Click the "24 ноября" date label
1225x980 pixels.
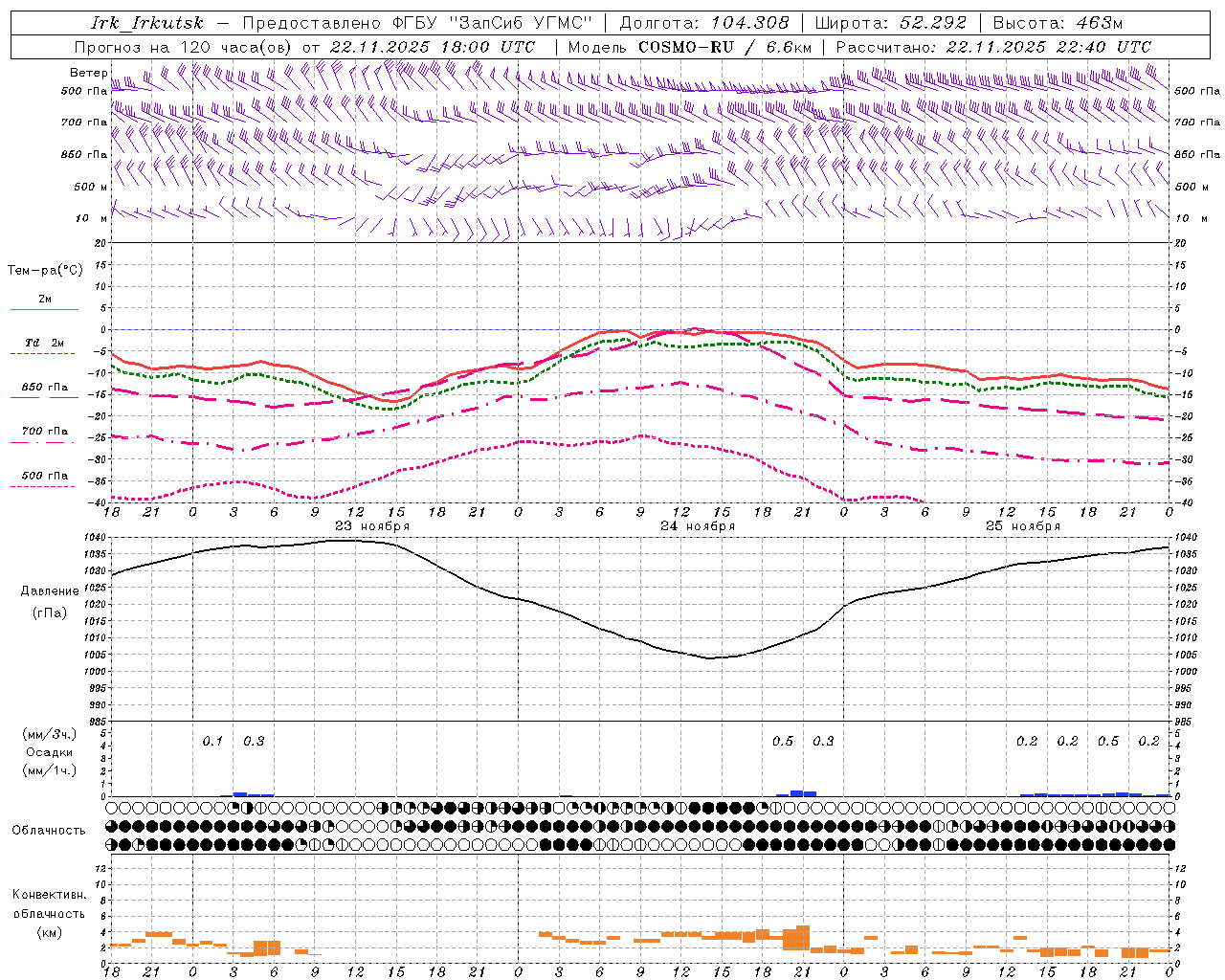(x=698, y=526)
